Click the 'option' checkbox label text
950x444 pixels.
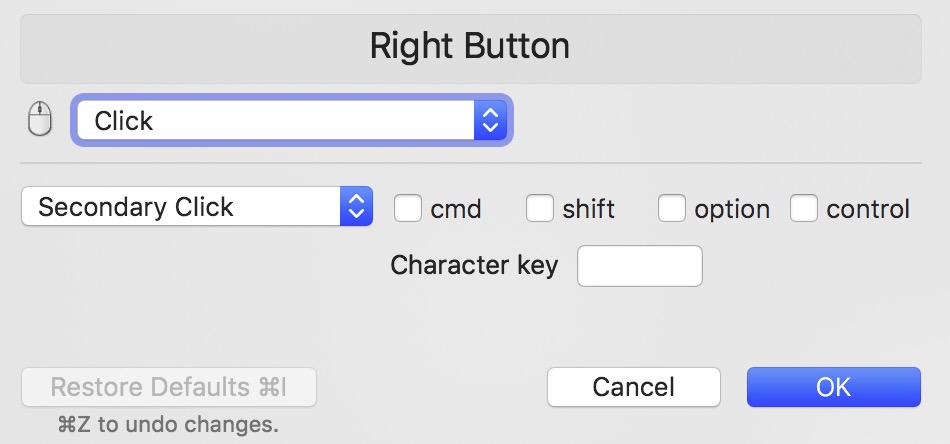point(732,209)
